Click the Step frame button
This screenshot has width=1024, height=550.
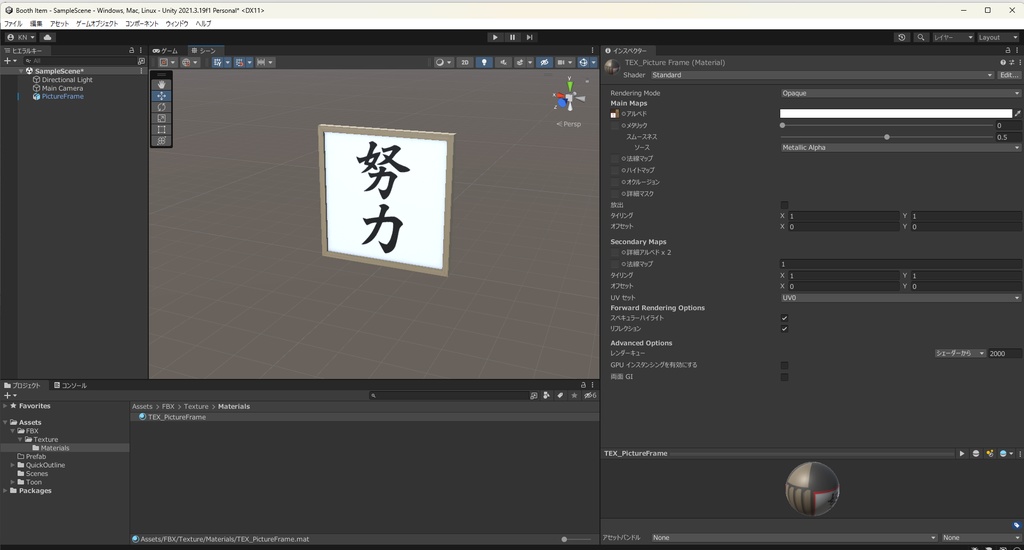pyautogui.click(x=530, y=37)
